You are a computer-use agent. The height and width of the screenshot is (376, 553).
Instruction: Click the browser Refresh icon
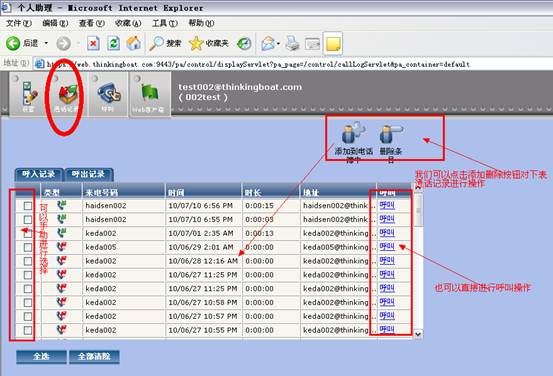pos(113,44)
